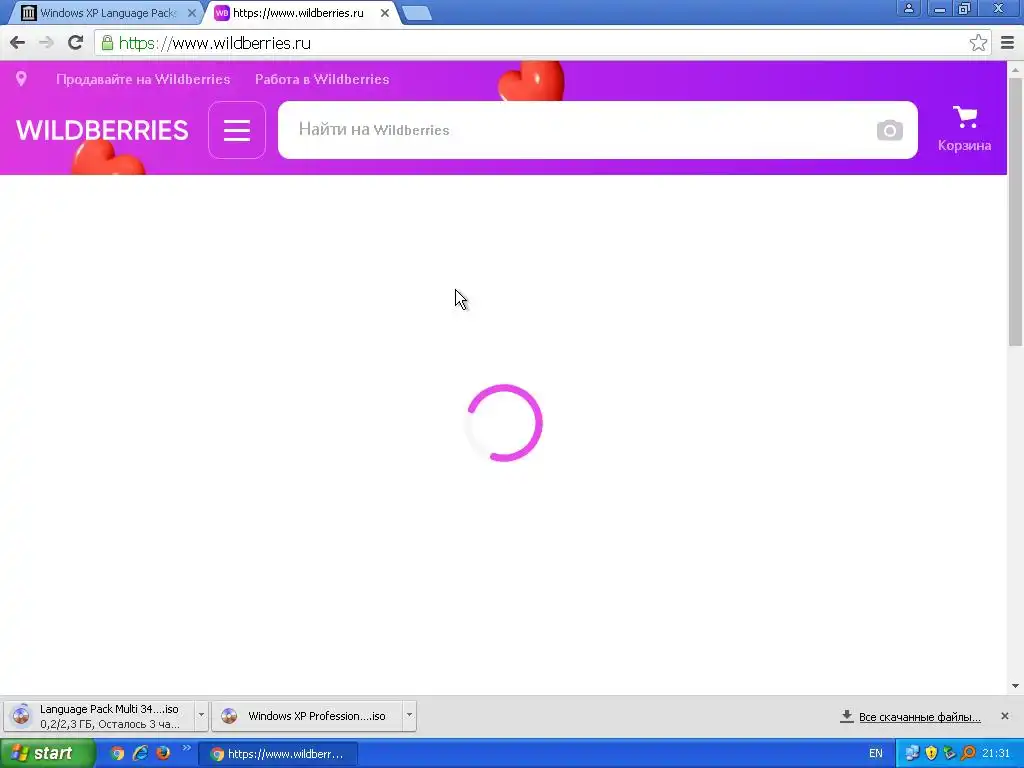Click the browser forward arrow

[46, 43]
